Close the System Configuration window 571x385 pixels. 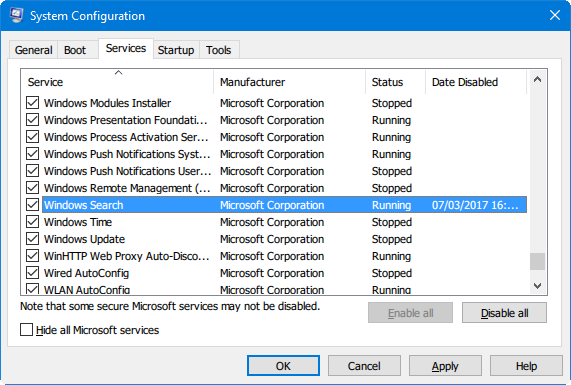pyautogui.click(x=555, y=15)
